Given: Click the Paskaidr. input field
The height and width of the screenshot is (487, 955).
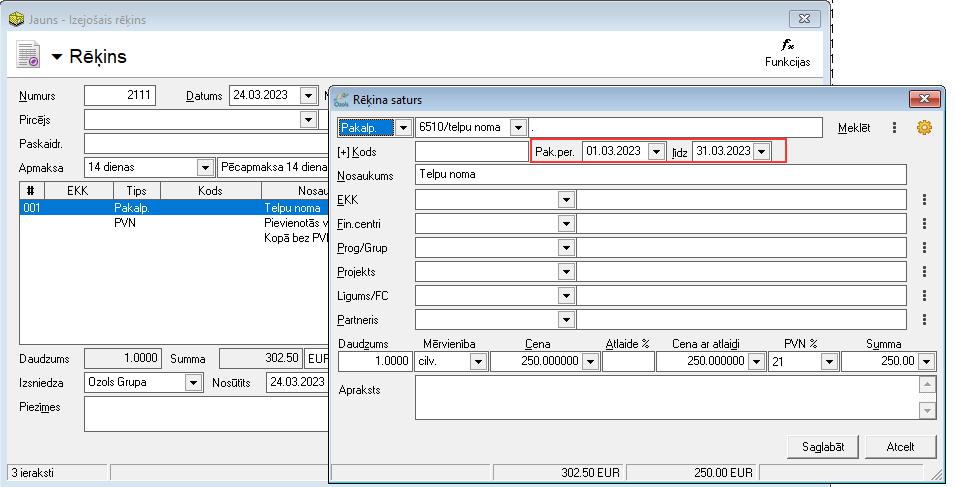Looking at the screenshot, I should click(206, 144).
